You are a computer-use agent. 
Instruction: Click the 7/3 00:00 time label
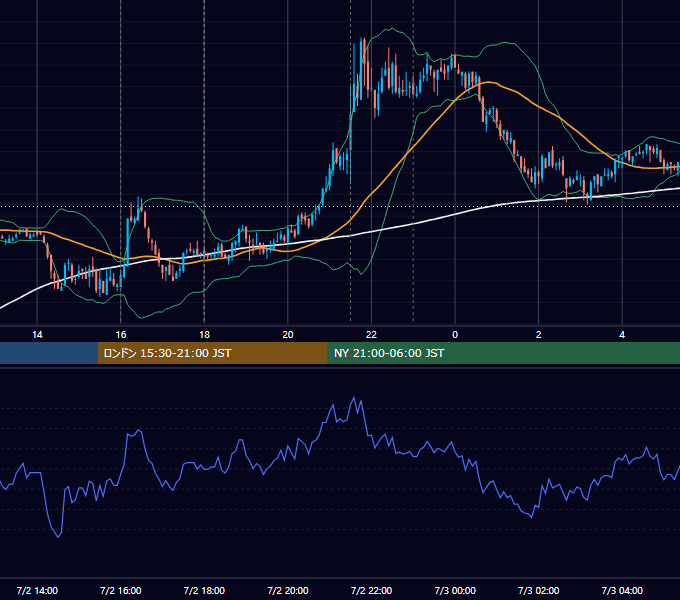click(455, 590)
